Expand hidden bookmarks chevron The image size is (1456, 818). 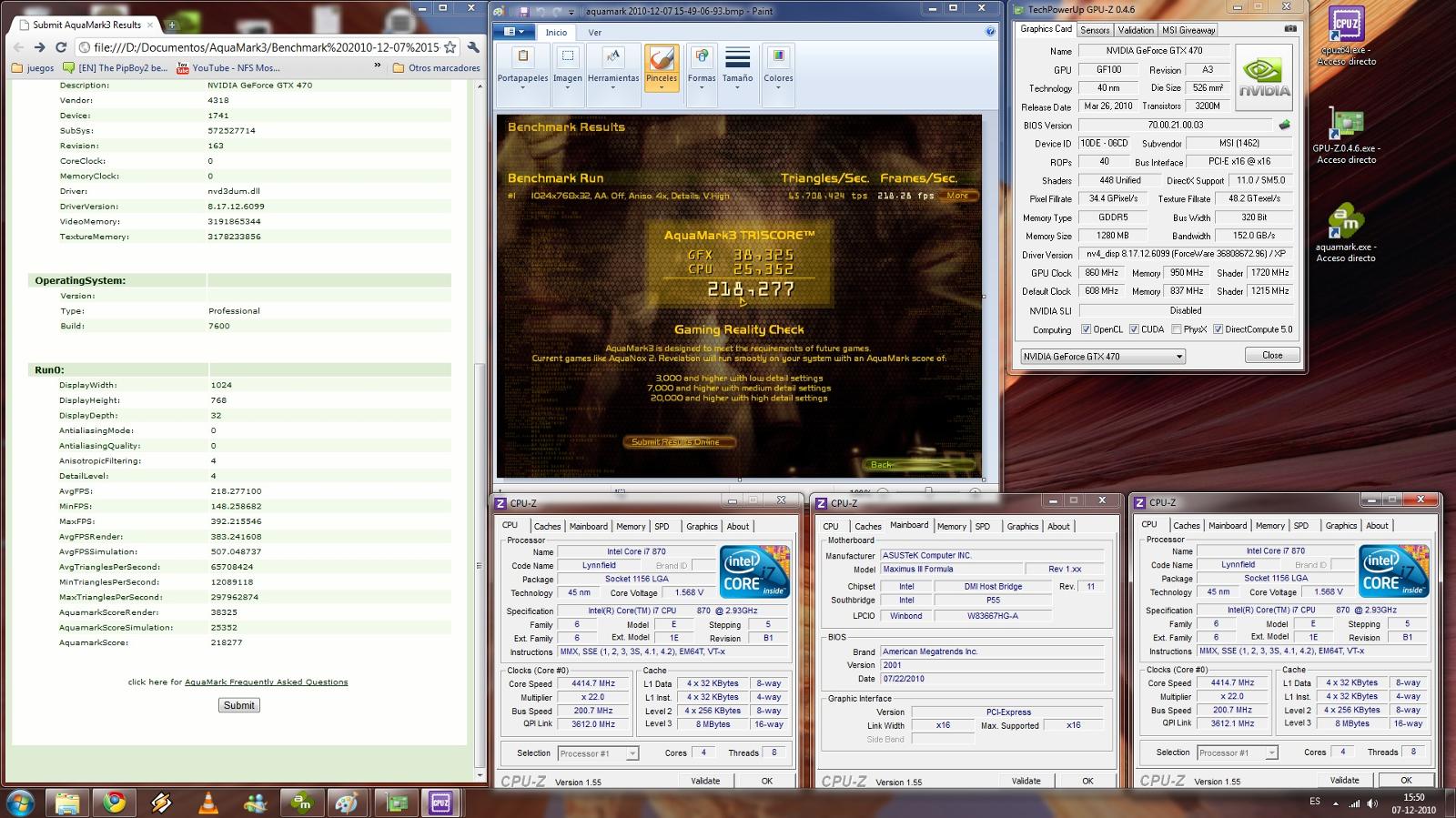378,66
